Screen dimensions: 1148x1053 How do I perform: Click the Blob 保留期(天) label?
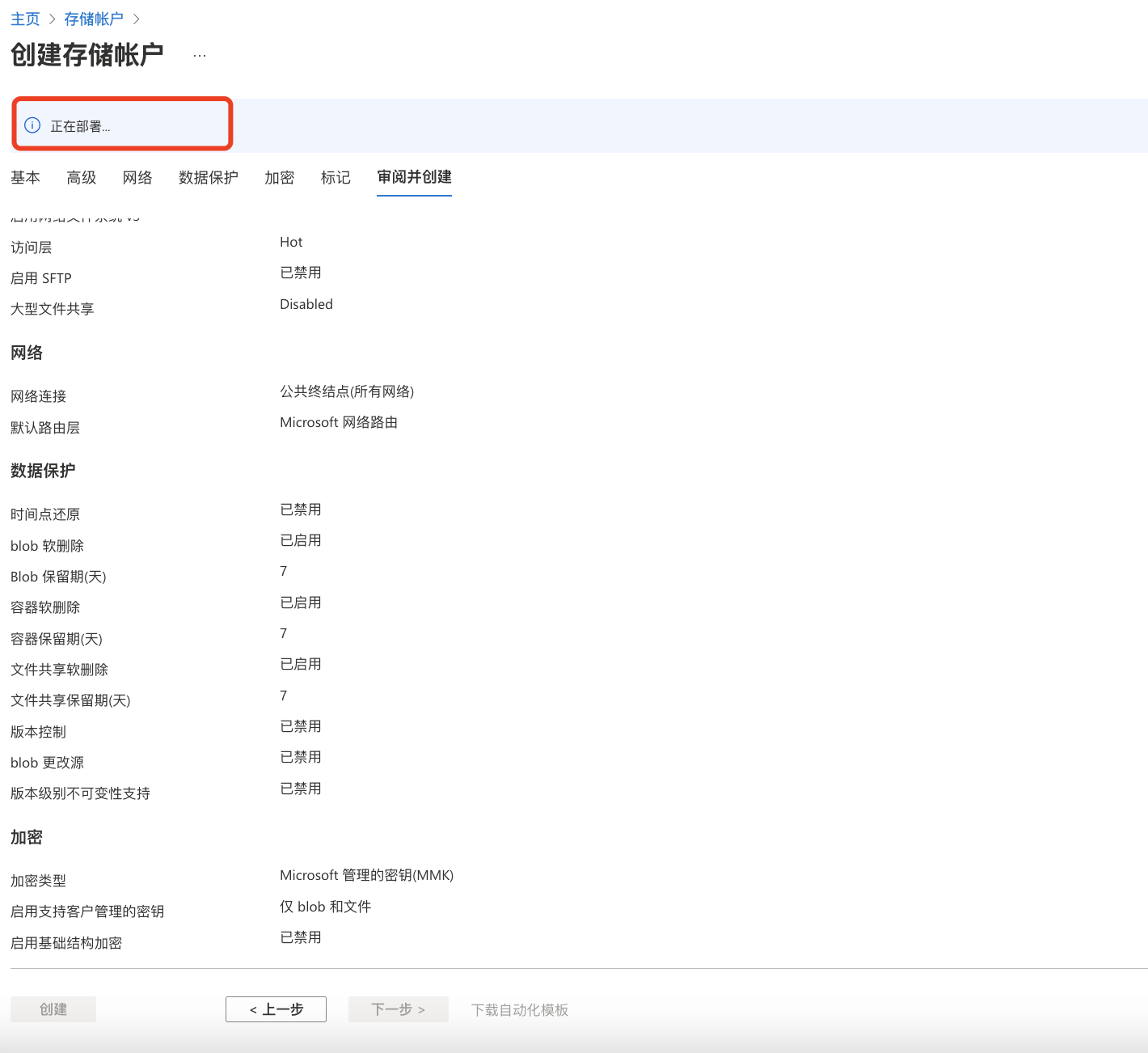click(x=59, y=577)
